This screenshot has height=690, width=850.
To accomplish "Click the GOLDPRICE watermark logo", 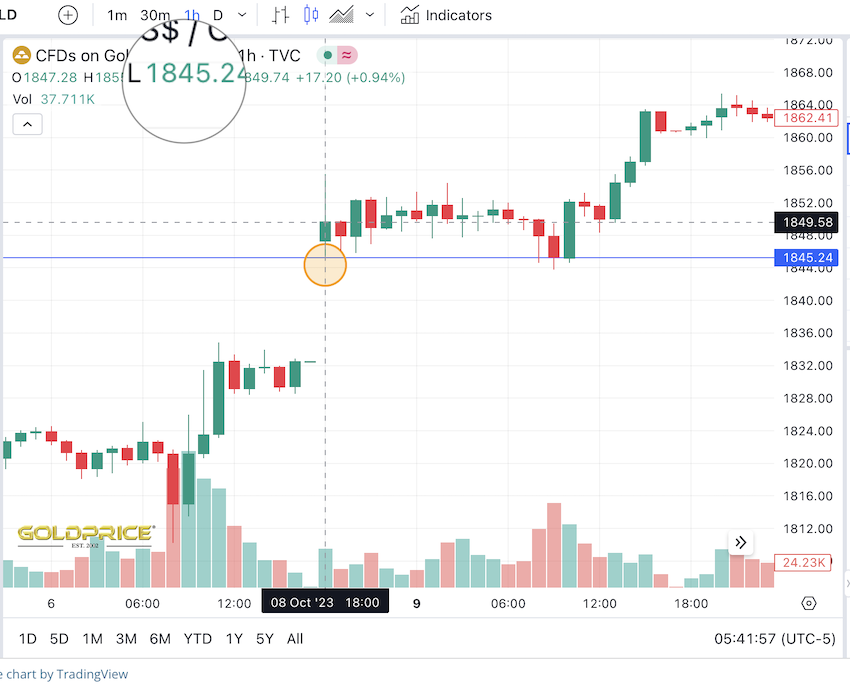I will (85, 534).
